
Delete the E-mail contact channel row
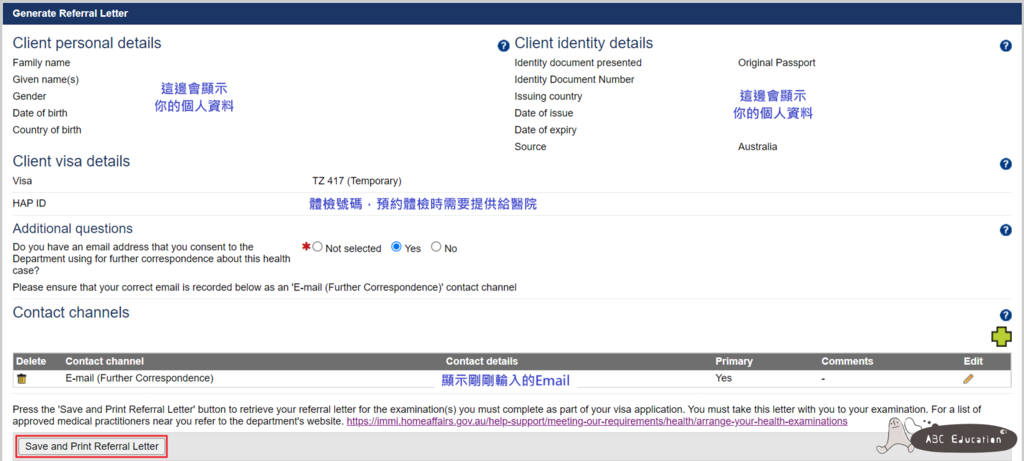22,379
